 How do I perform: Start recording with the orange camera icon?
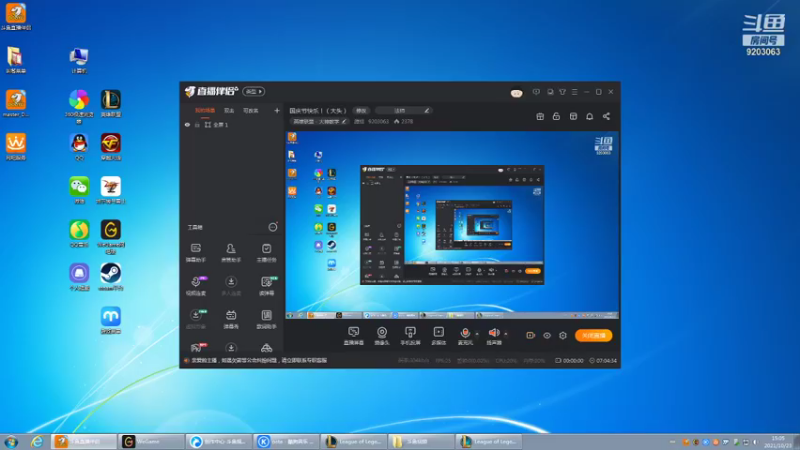pos(531,335)
